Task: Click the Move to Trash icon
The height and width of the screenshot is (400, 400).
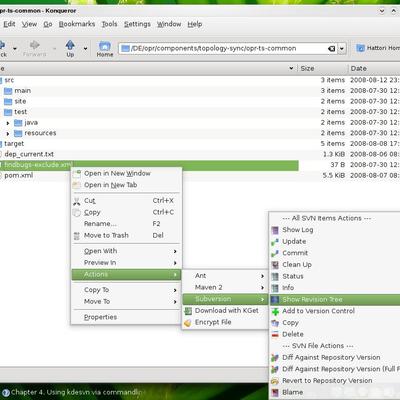Action: (x=77, y=236)
